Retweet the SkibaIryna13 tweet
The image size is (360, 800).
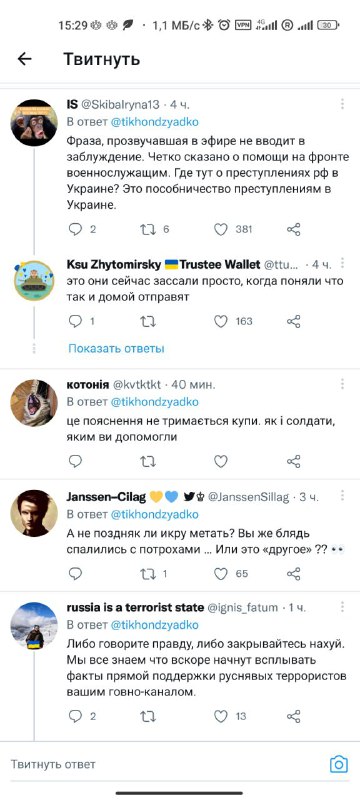tap(148, 230)
